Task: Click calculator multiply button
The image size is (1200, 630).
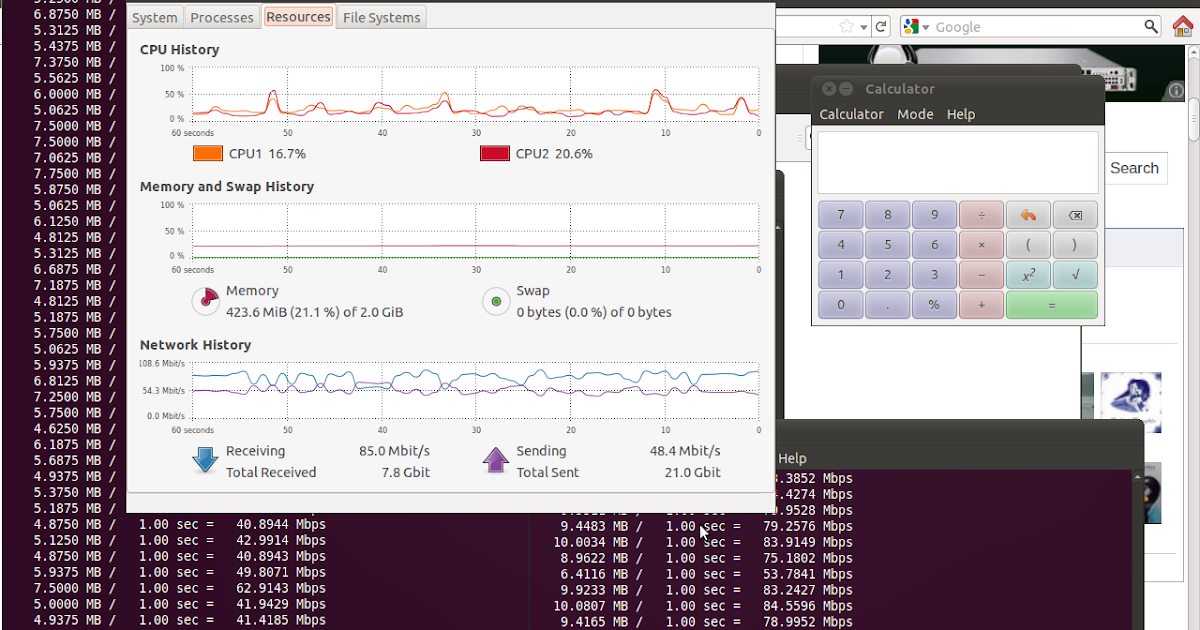Action: (x=981, y=245)
